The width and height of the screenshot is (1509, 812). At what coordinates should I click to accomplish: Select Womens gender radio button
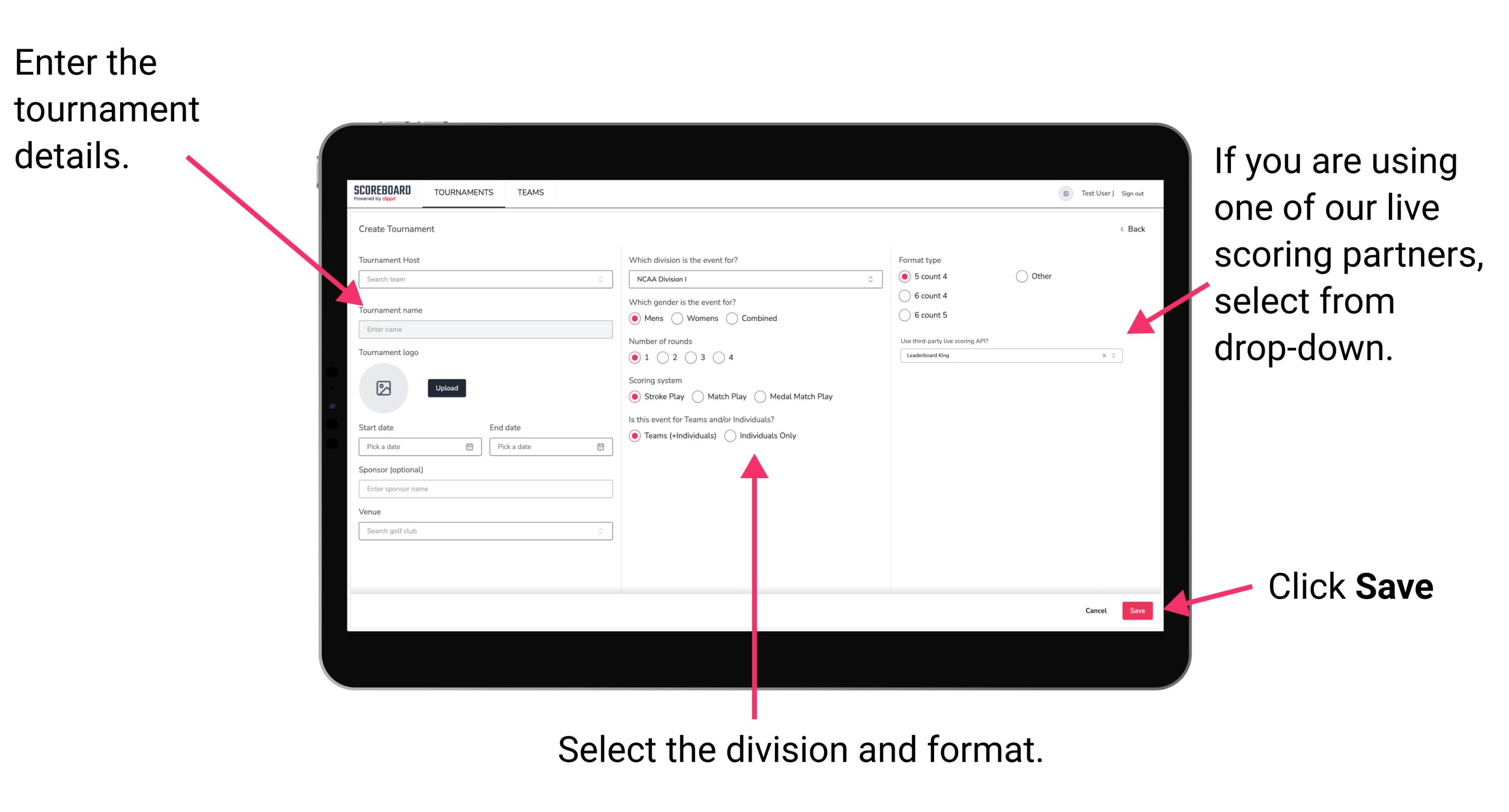[x=679, y=318]
